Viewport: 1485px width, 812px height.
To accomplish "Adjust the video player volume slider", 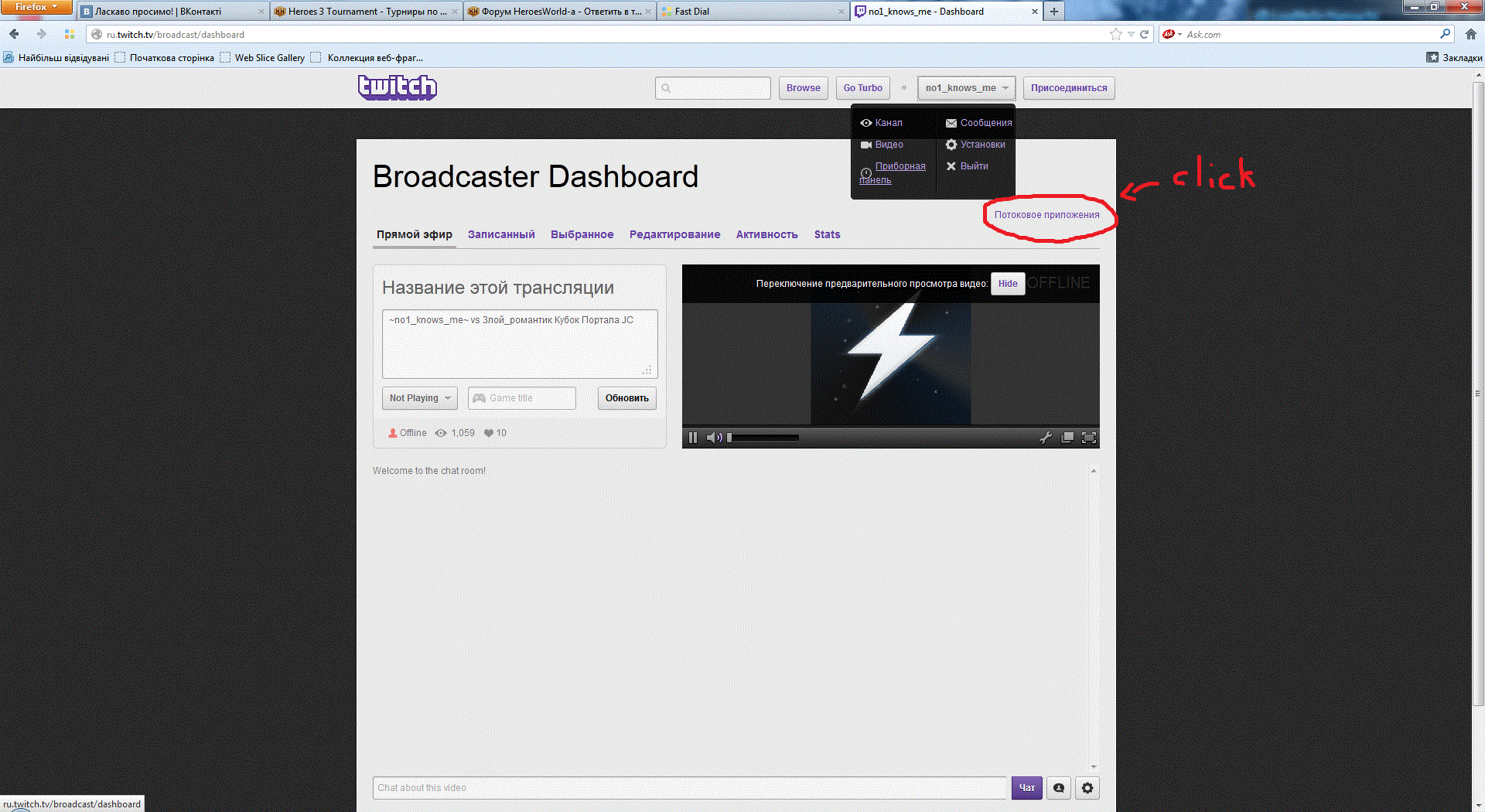I will 763,438.
